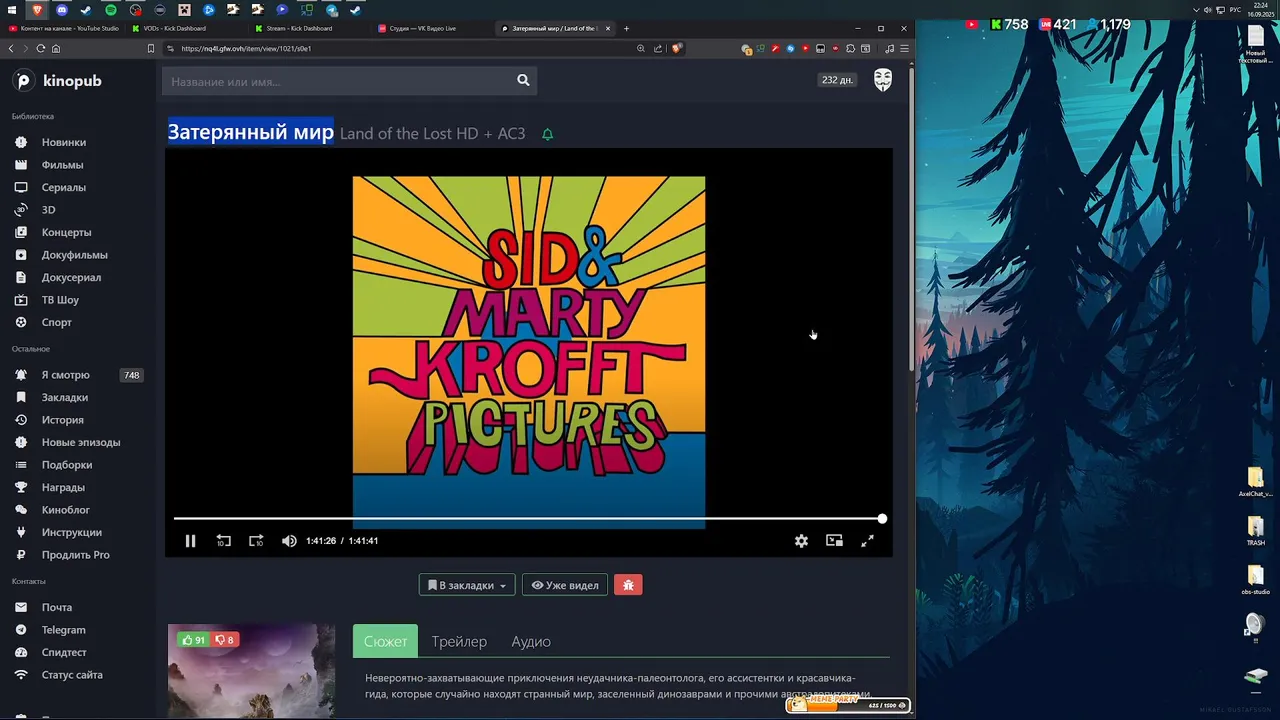Click the Telegram contact icon
Image resolution: width=1280 pixels, height=720 pixels.
coord(21,630)
